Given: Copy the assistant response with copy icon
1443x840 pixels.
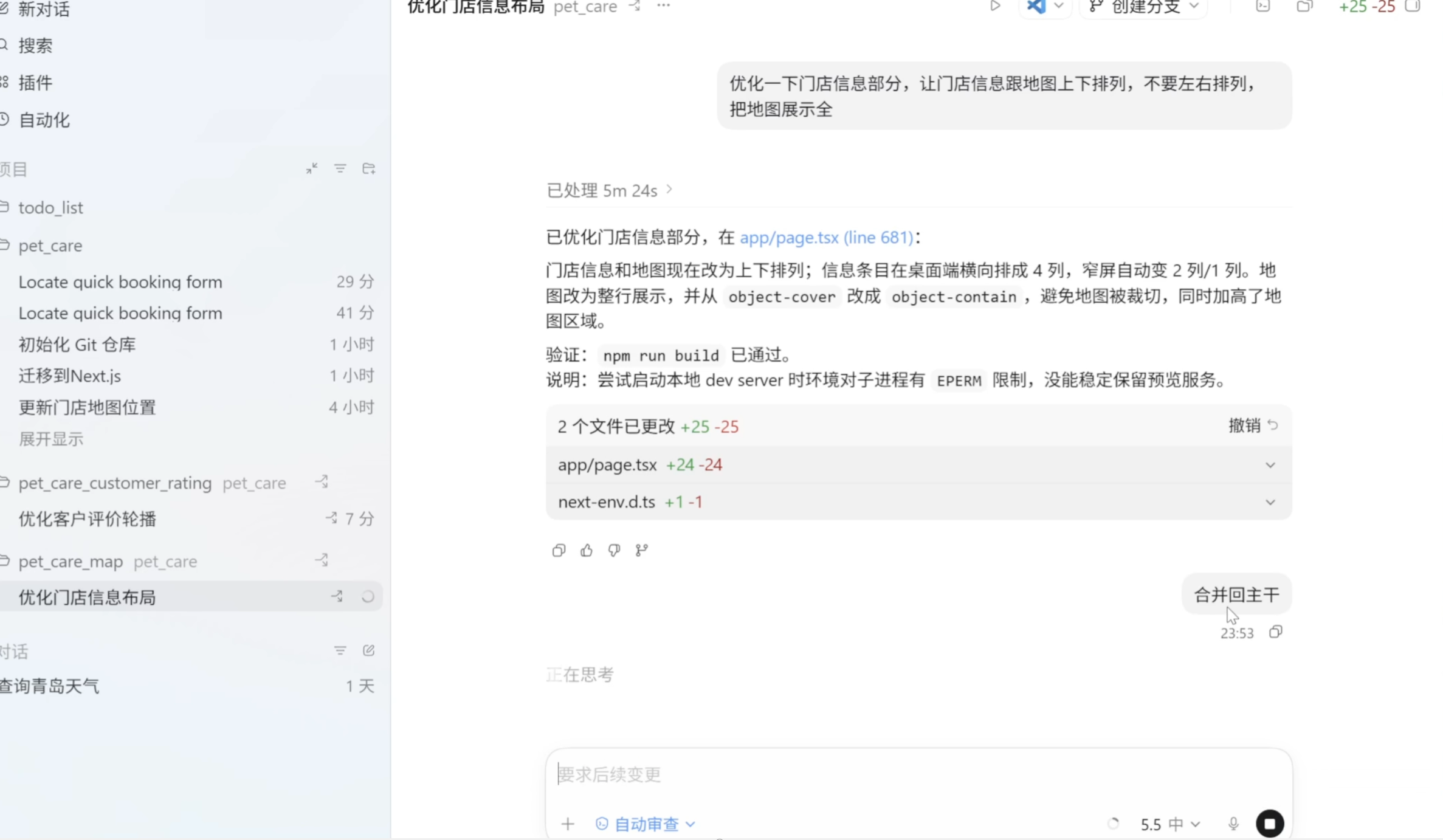Looking at the screenshot, I should [559, 551].
